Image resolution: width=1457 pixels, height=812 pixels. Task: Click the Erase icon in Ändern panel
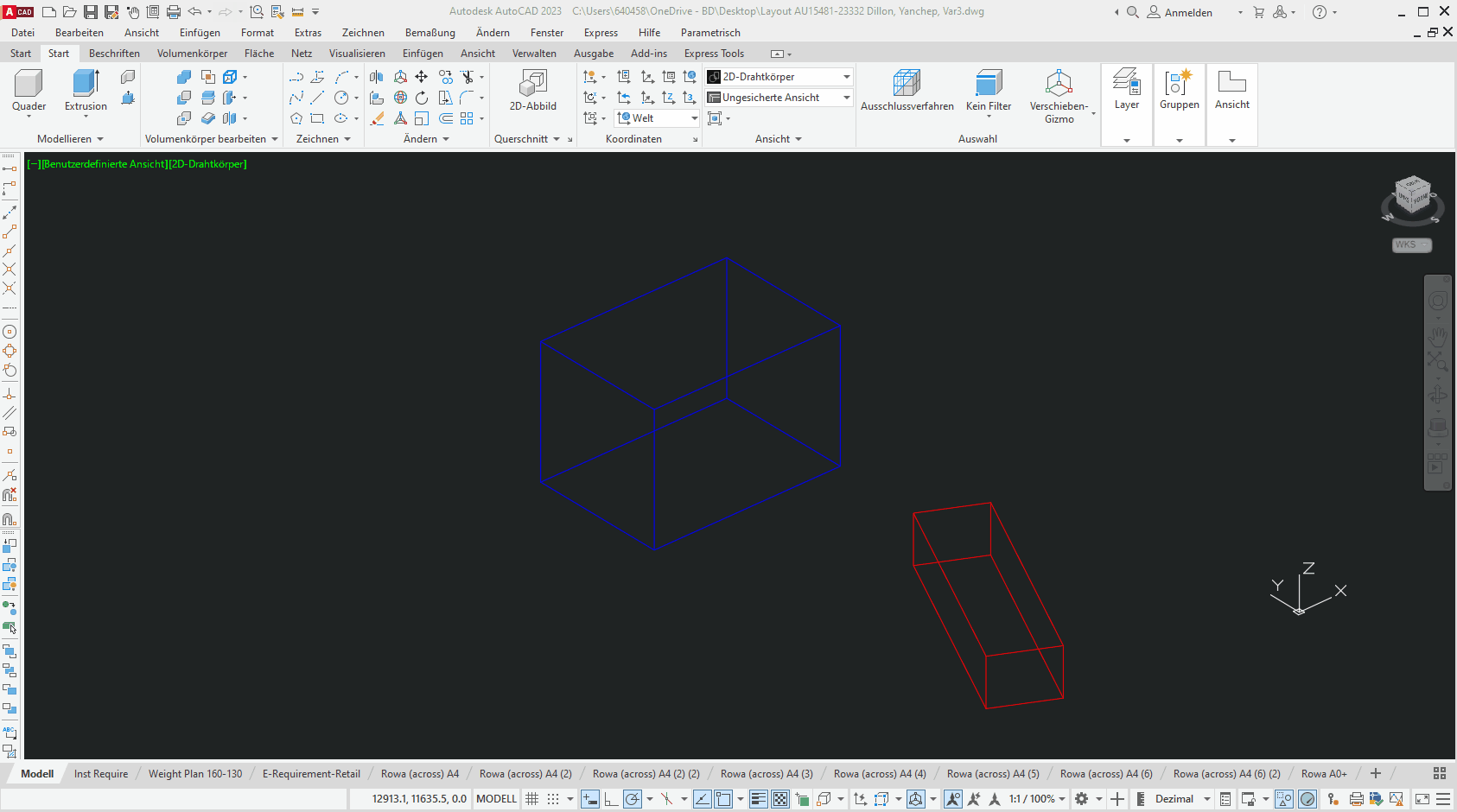(x=377, y=118)
